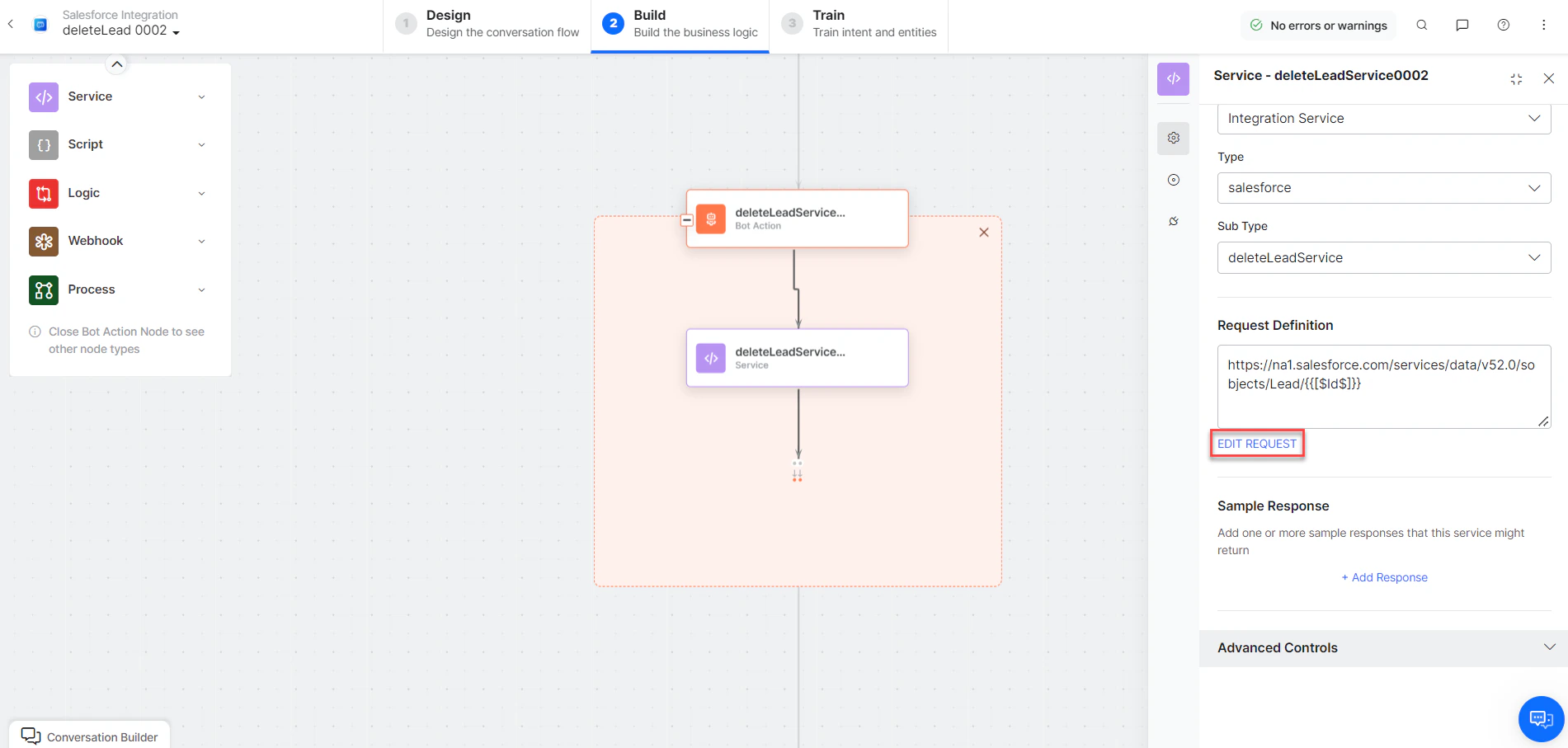
Task: Select the Script node type icon
Action: pos(43,144)
